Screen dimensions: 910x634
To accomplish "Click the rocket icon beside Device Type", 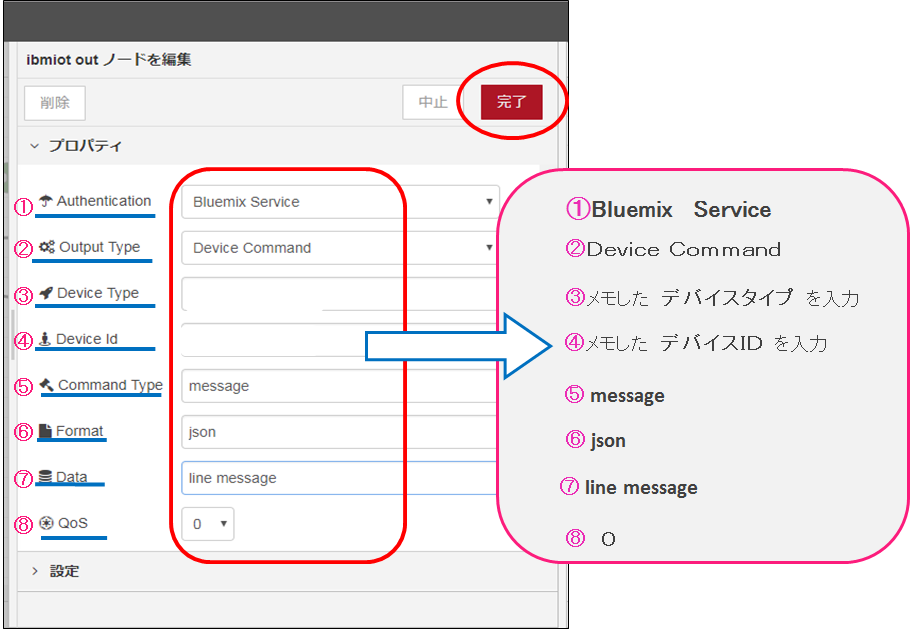I will click(46, 293).
